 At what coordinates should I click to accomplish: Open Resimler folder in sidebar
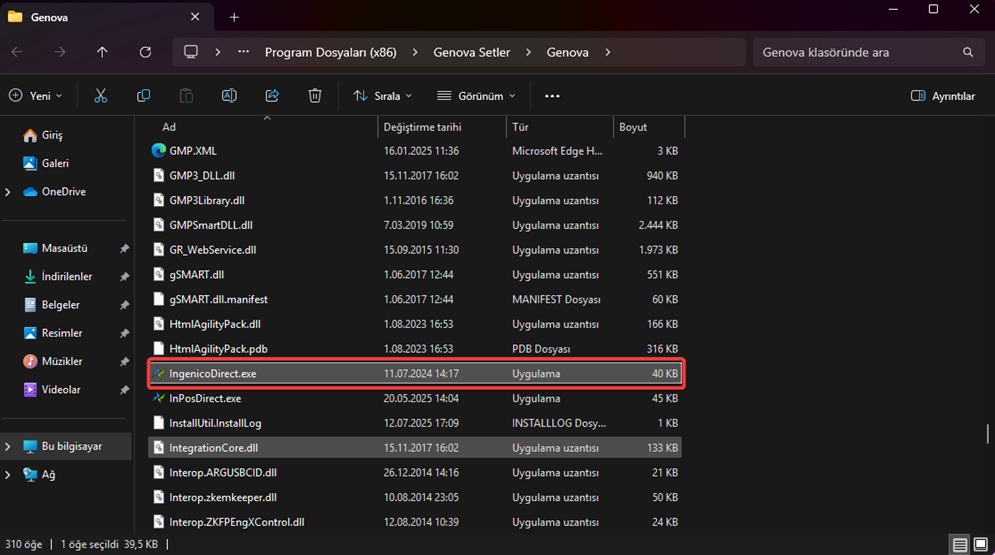(53, 333)
